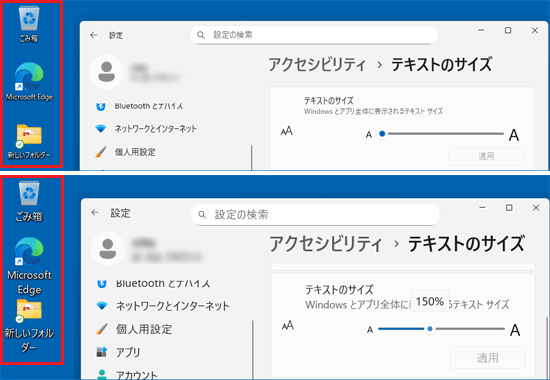Select the ごみ箱 icon on lower desktop
This screenshot has width=550, height=380.
29,201
